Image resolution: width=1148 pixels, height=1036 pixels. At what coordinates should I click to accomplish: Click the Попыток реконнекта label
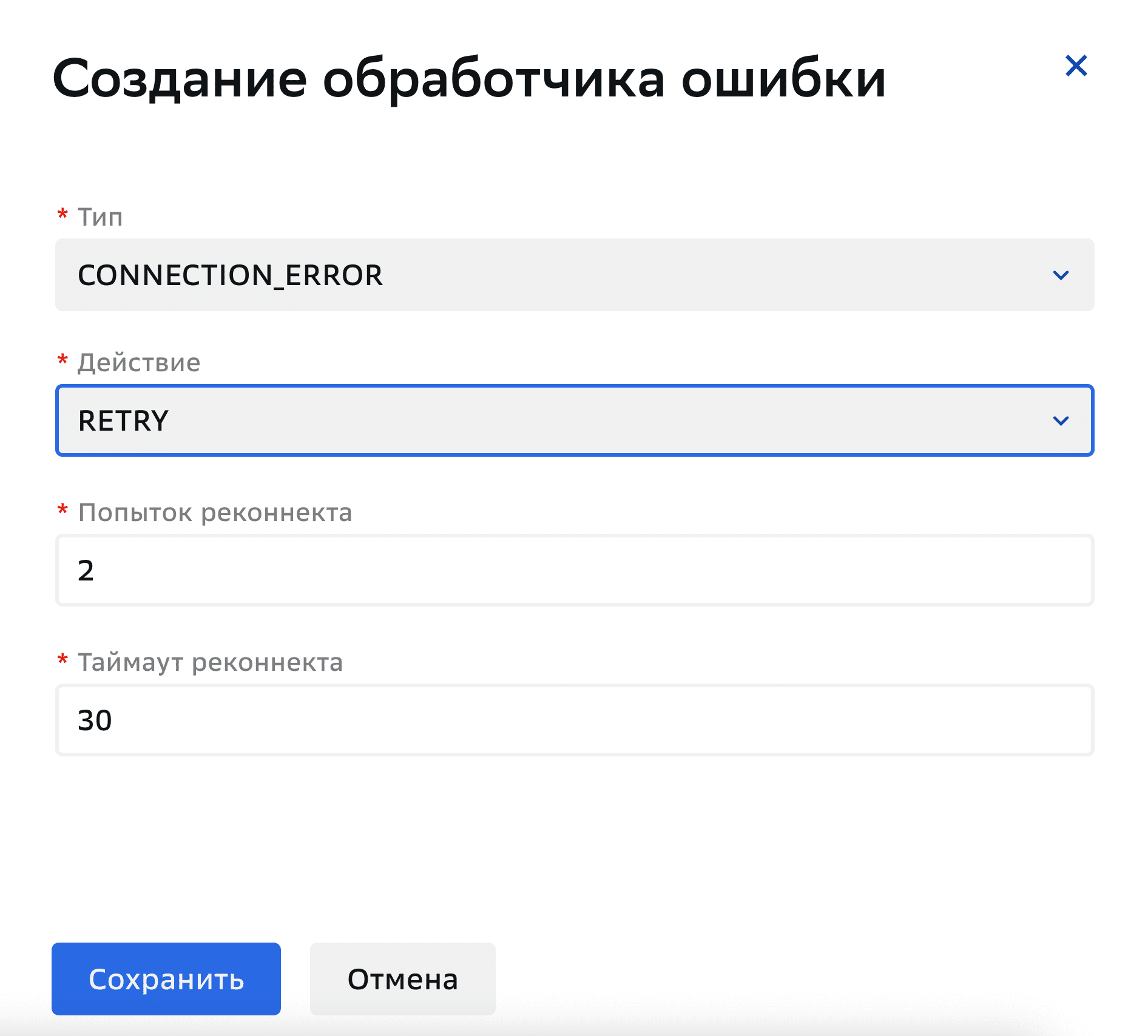pos(215,513)
